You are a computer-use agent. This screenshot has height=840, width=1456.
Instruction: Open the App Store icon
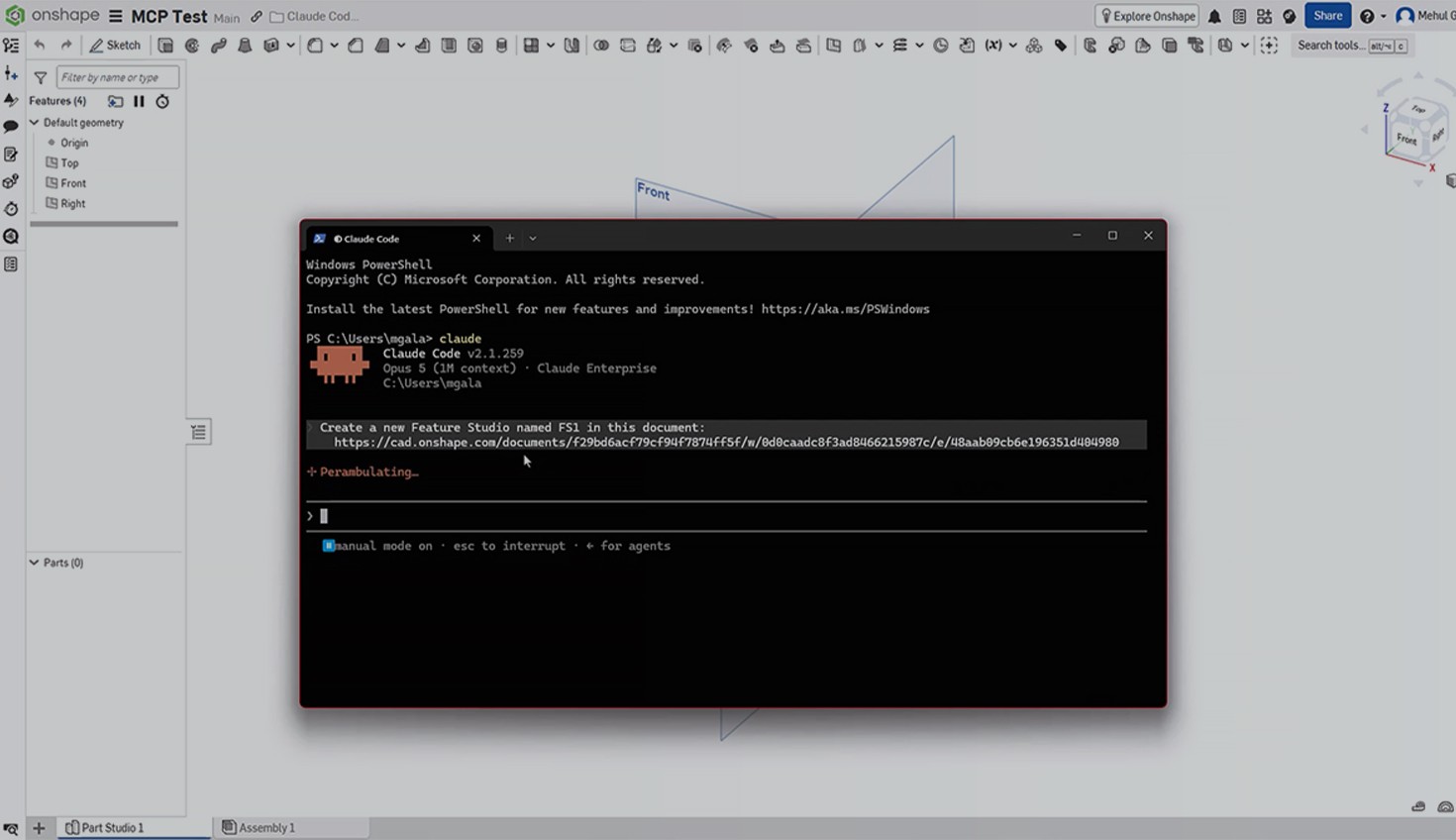[x=1264, y=16]
